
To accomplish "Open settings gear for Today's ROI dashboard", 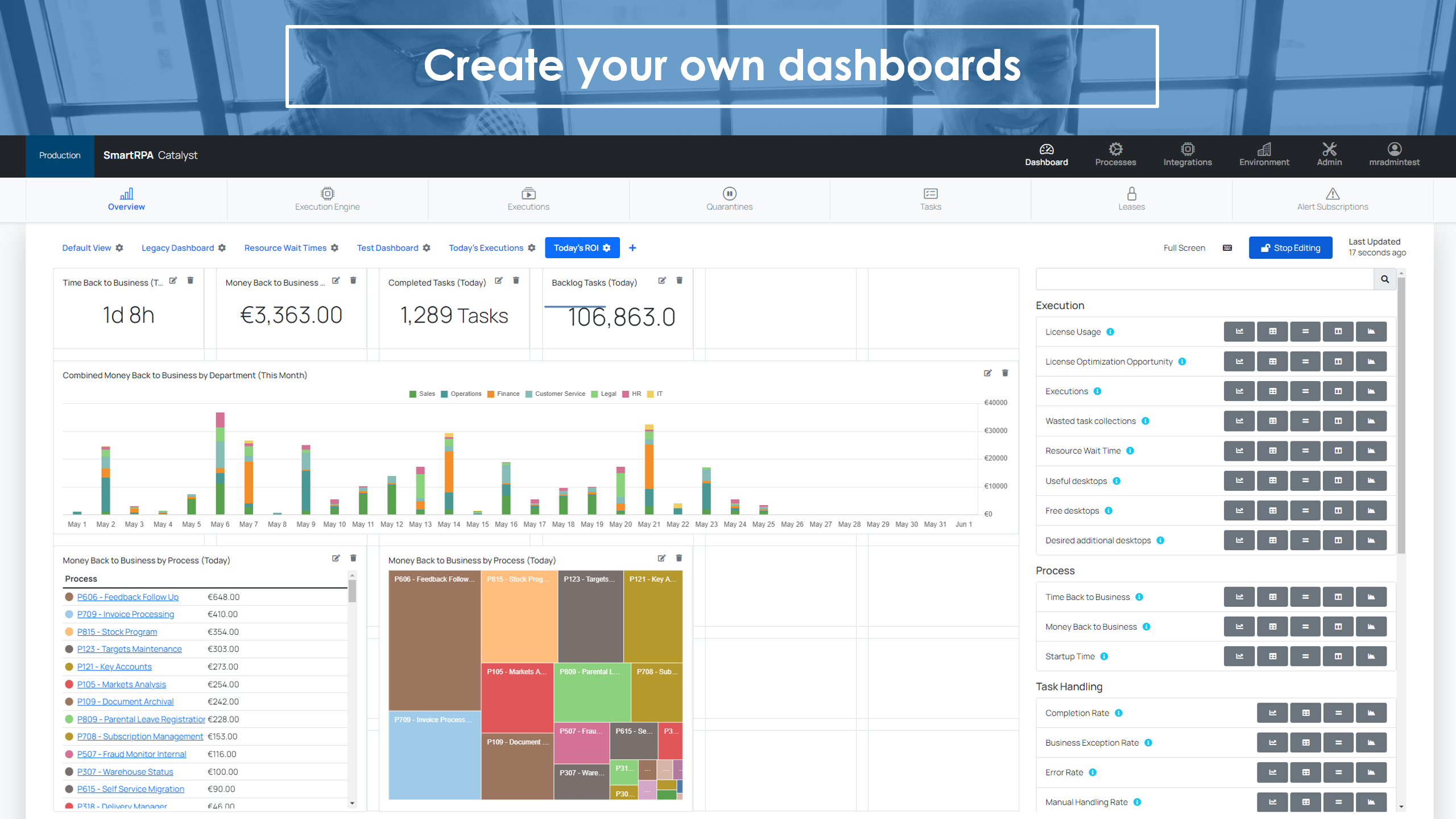I will tap(607, 248).
